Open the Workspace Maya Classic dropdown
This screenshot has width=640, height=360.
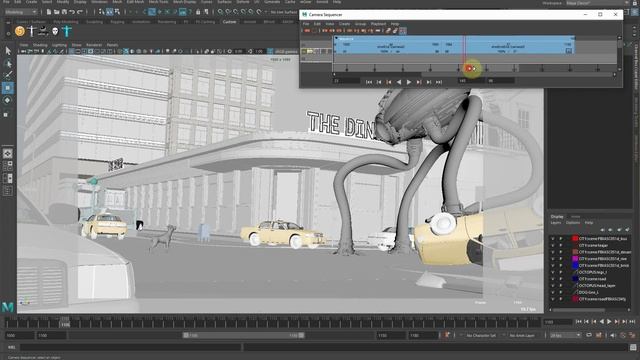point(597,3)
